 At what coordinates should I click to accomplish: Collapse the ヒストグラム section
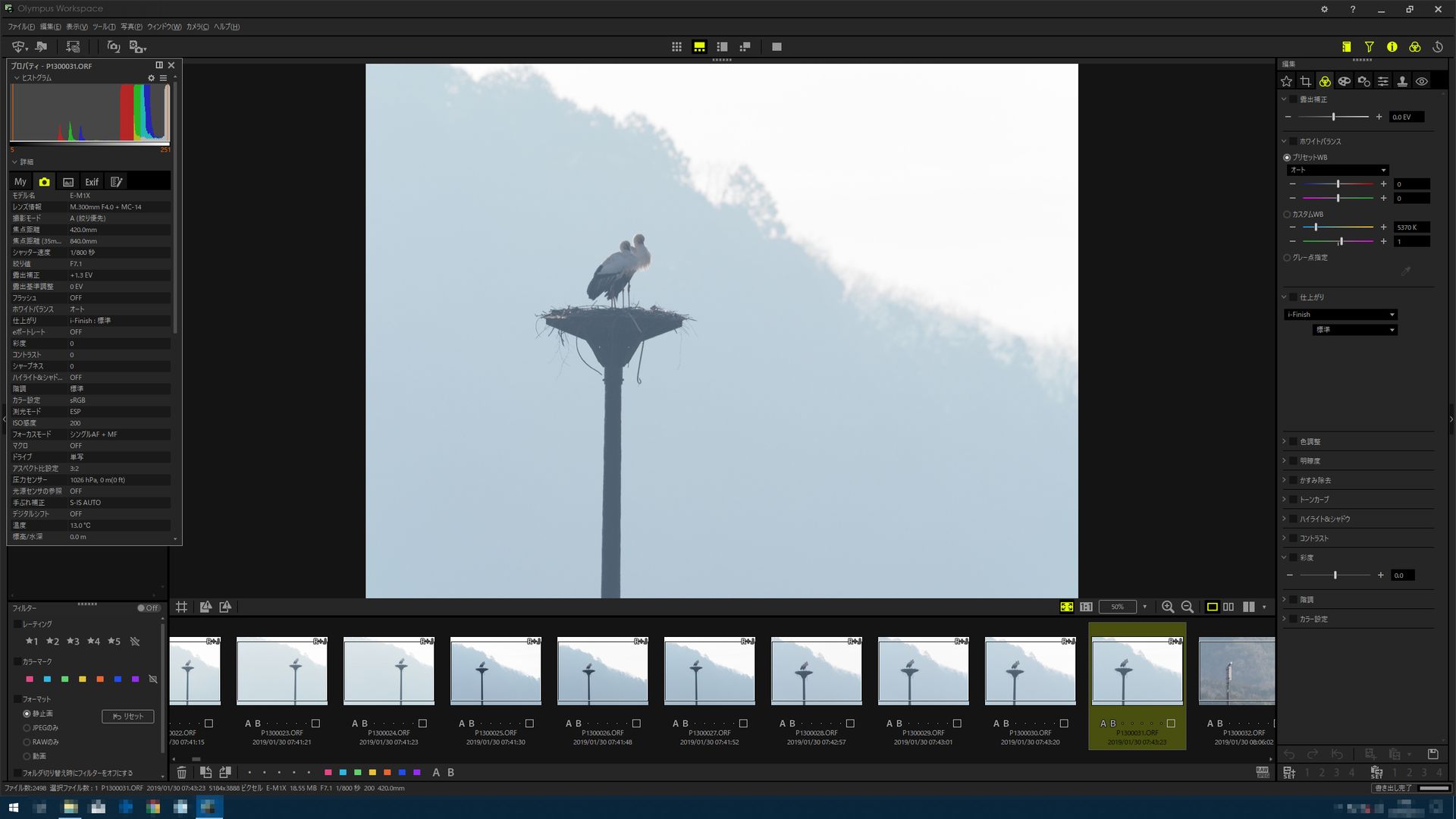(16, 78)
